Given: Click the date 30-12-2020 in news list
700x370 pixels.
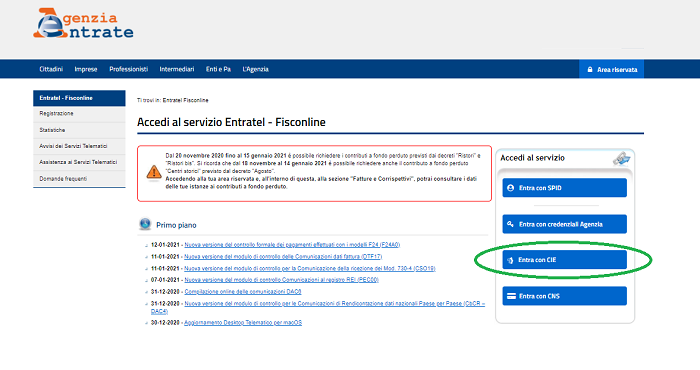Looking at the screenshot, I should (165, 323).
